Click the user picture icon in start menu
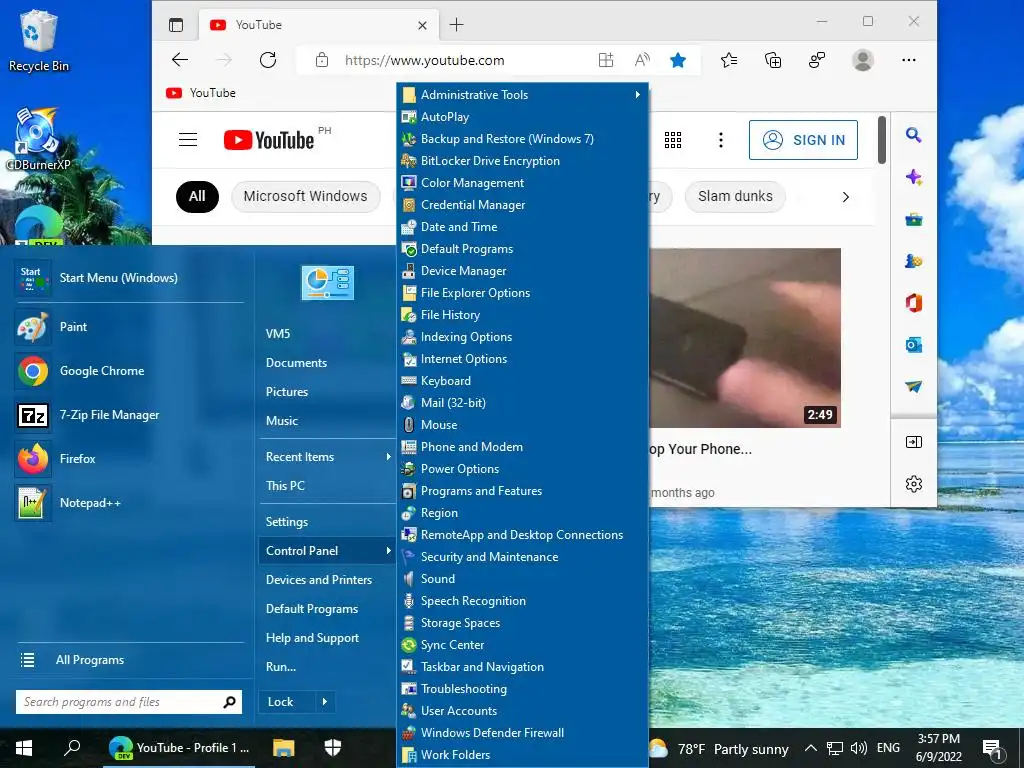 (327, 283)
